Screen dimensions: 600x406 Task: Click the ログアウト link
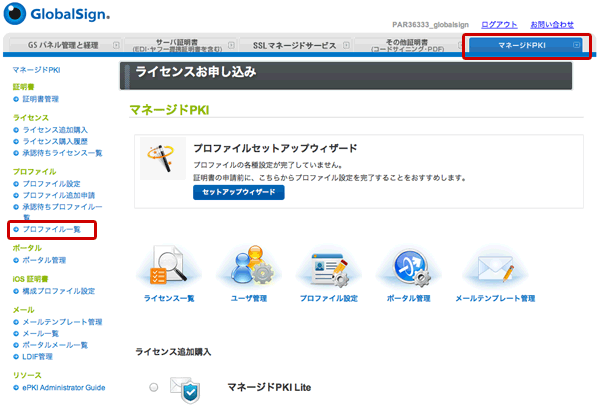coord(499,24)
